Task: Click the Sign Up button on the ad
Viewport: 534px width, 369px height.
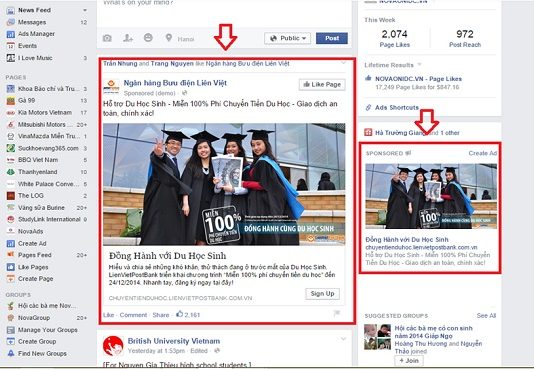Action: 322,294
